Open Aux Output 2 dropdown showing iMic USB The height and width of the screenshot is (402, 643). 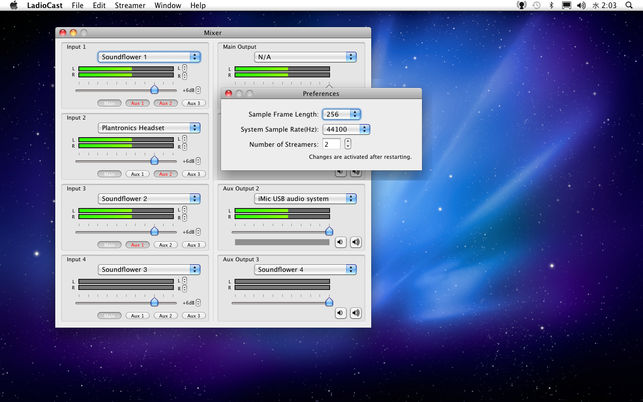pyautogui.click(x=305, y=199)
